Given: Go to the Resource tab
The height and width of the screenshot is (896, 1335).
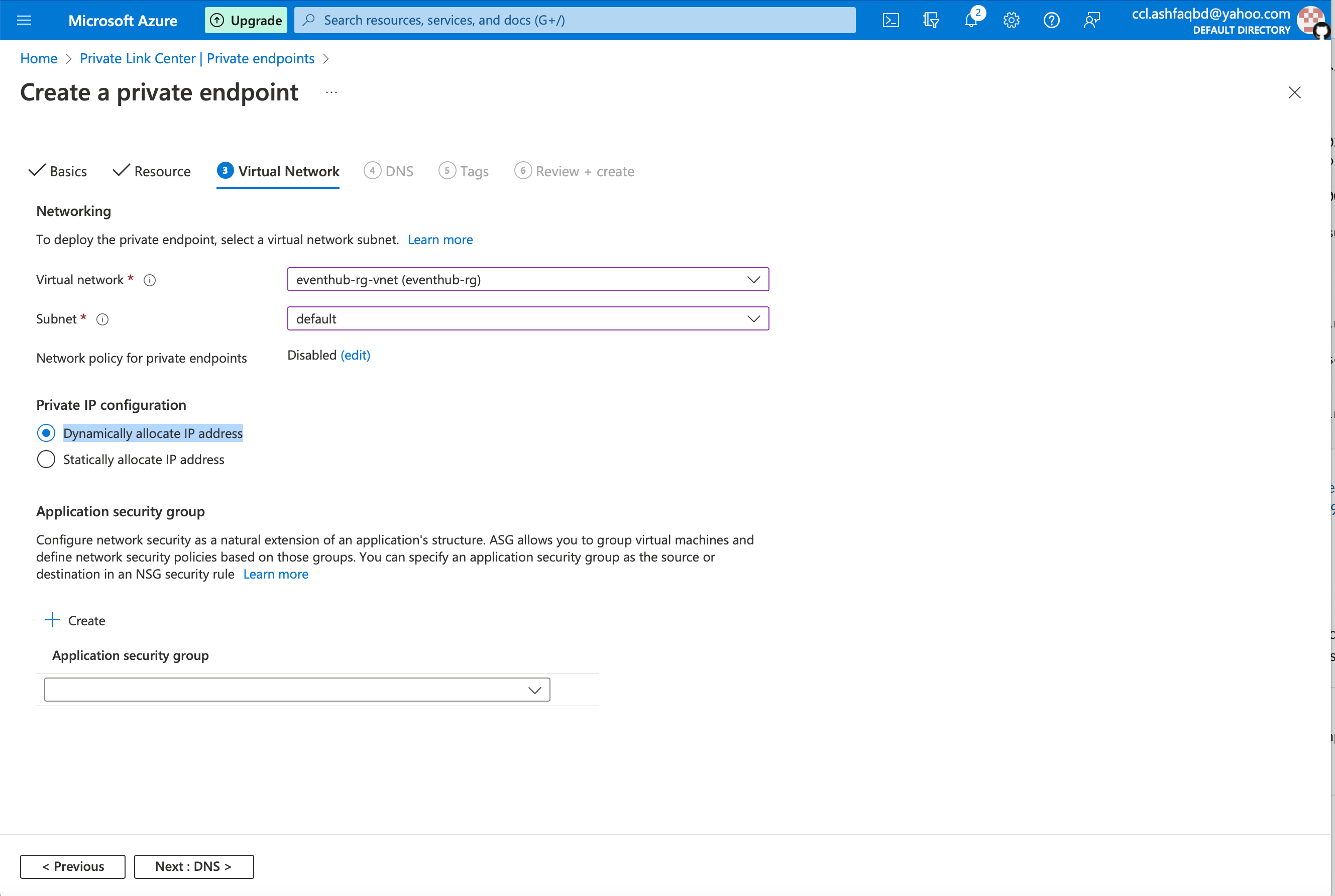Looking at the screenshot, I should pos(152,171).
